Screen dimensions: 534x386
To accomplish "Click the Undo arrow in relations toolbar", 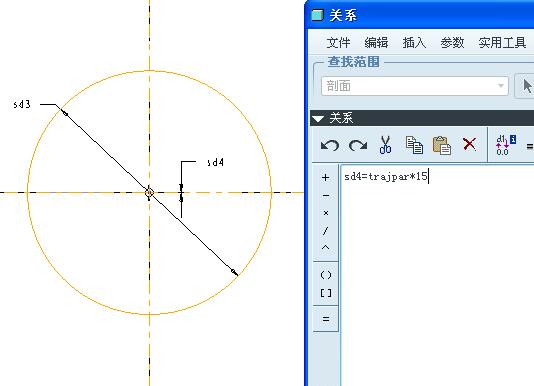I will click(330, 145).
